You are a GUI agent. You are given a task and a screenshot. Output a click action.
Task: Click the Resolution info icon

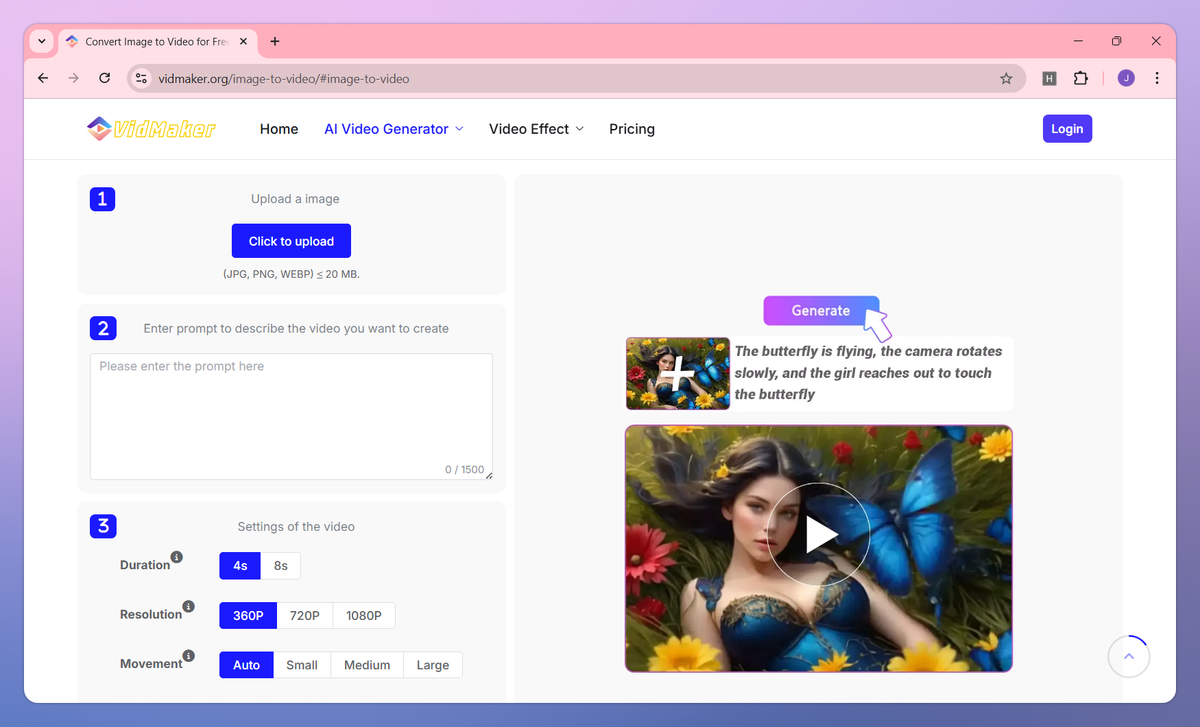coord(188,604)
